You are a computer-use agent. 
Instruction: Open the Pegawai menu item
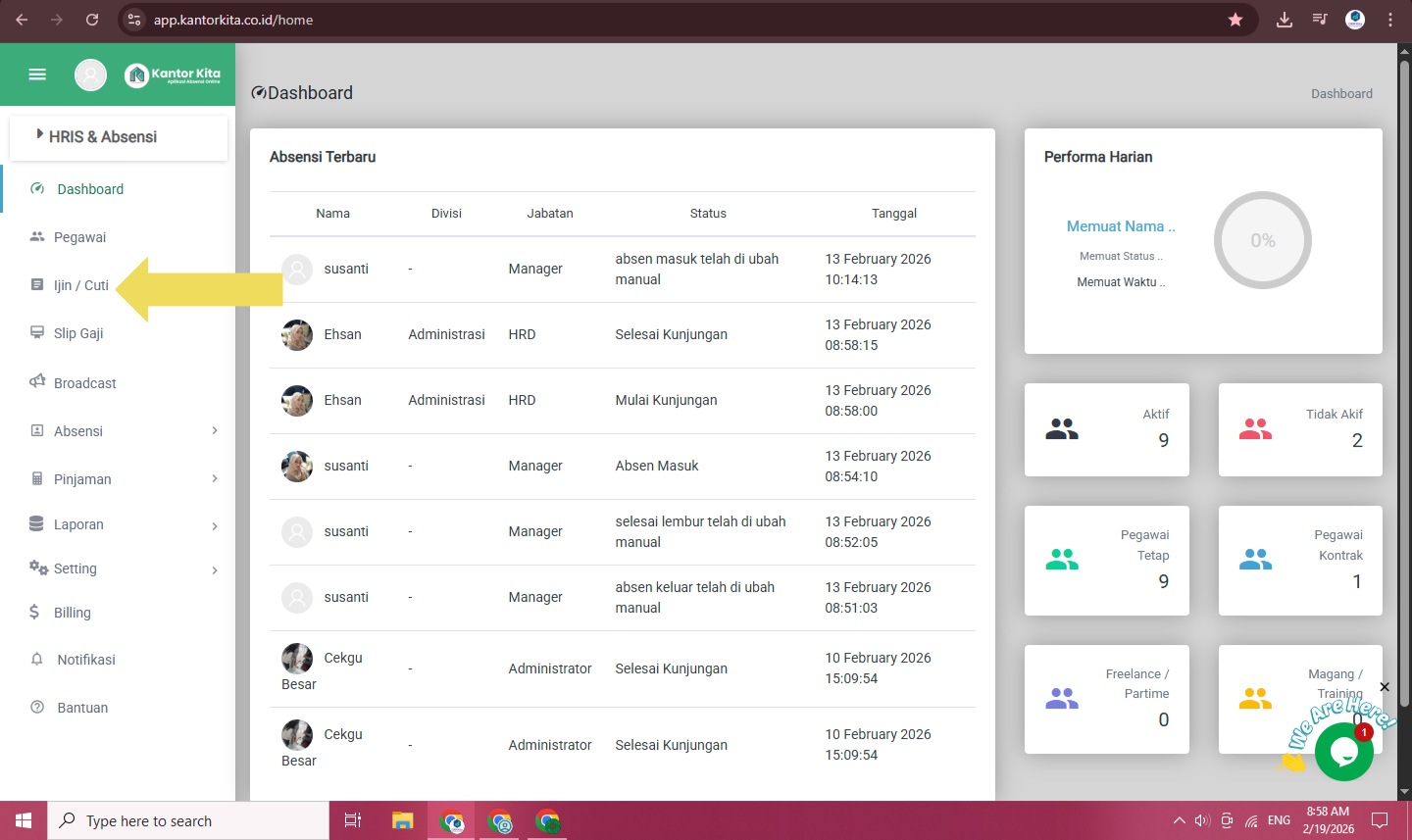[79, 237]
